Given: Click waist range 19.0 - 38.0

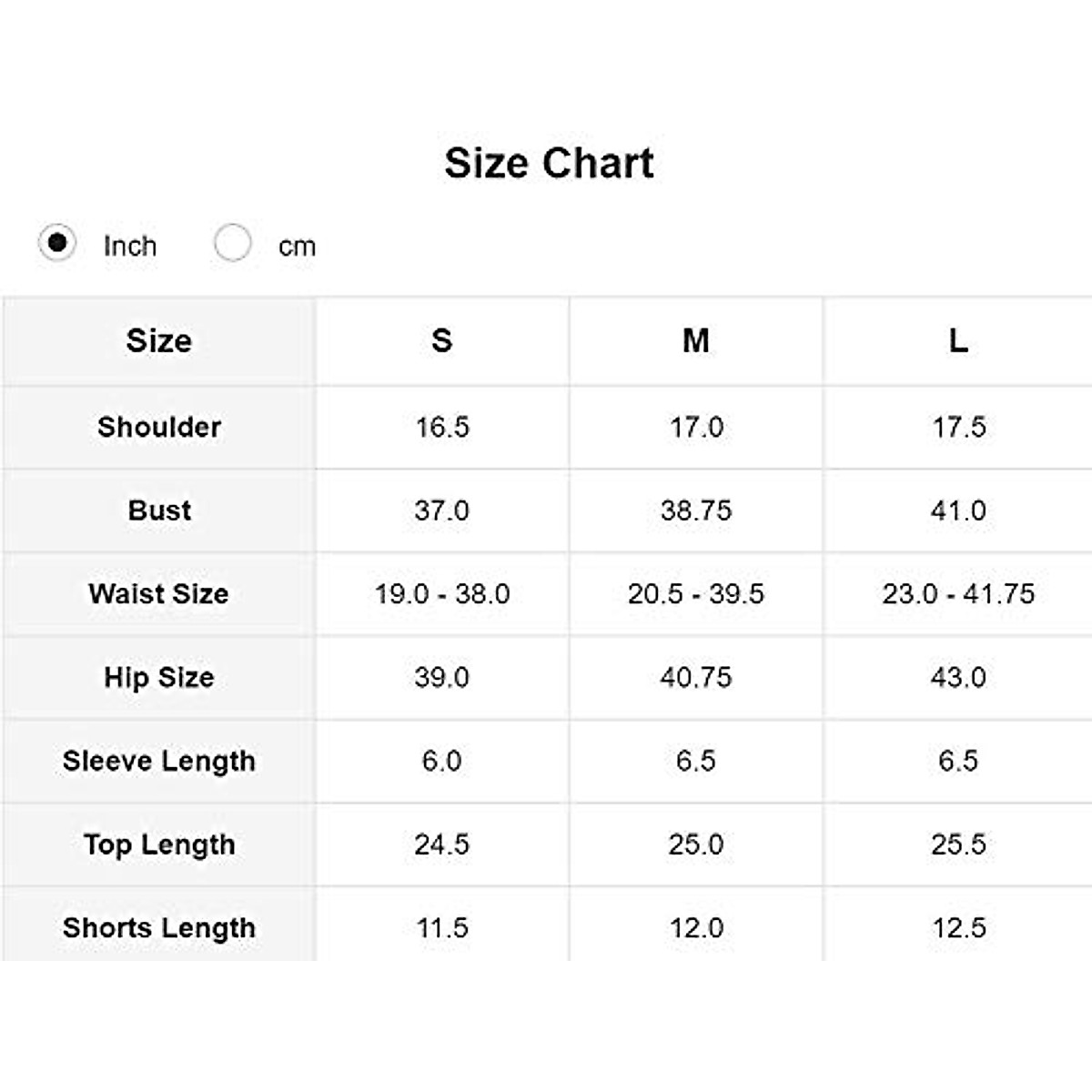Looking at the screenshot, I should (x=442, y=593).
